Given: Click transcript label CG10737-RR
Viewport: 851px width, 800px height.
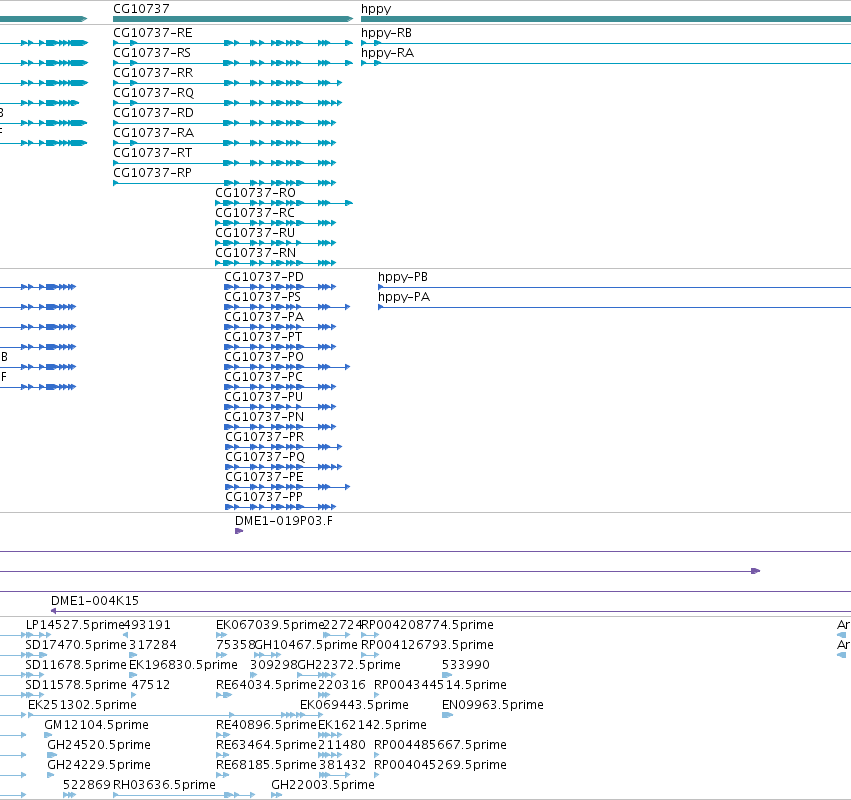Looking at the screenshot, I should click(153, 73).
